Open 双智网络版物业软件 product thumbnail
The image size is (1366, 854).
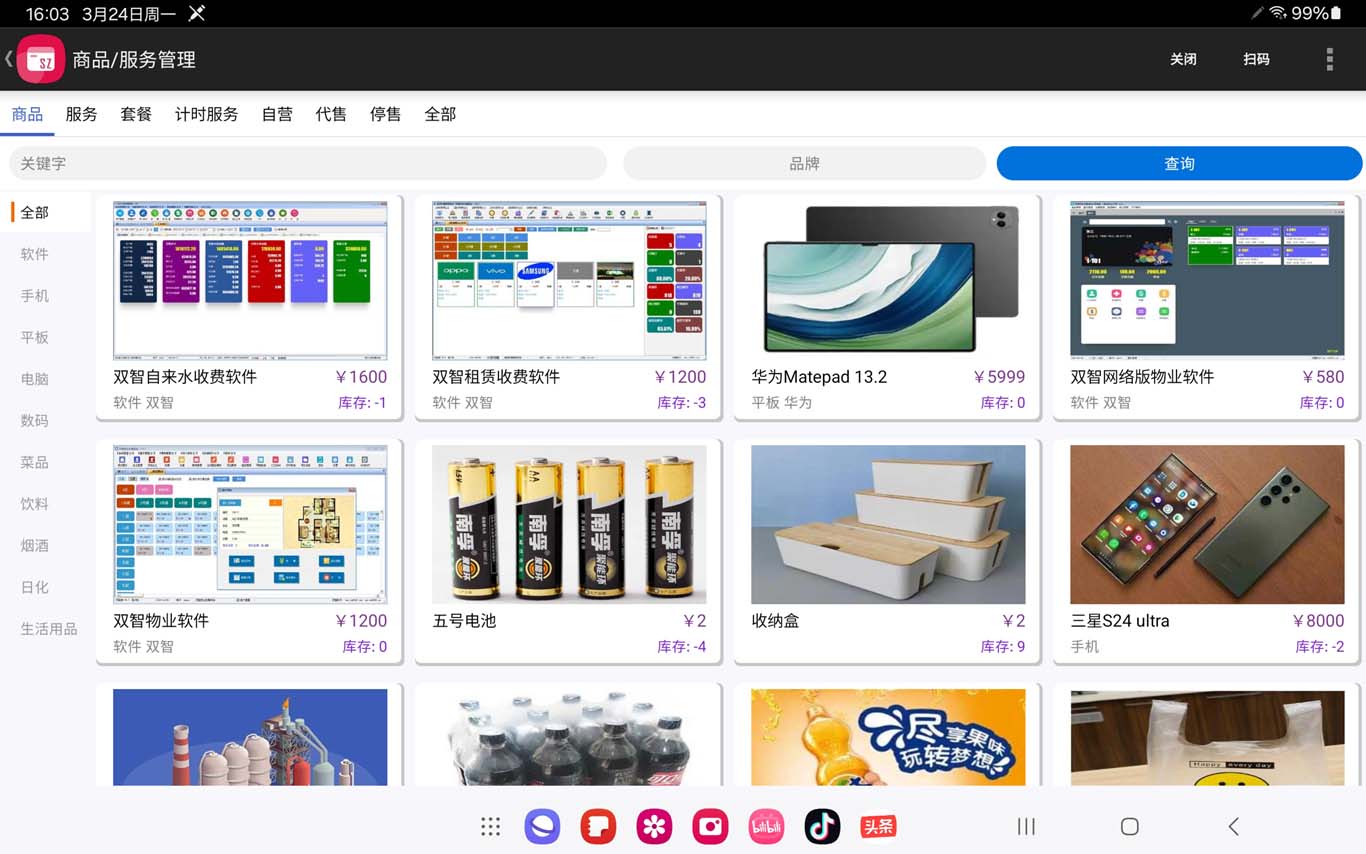tap(1207, 280)
